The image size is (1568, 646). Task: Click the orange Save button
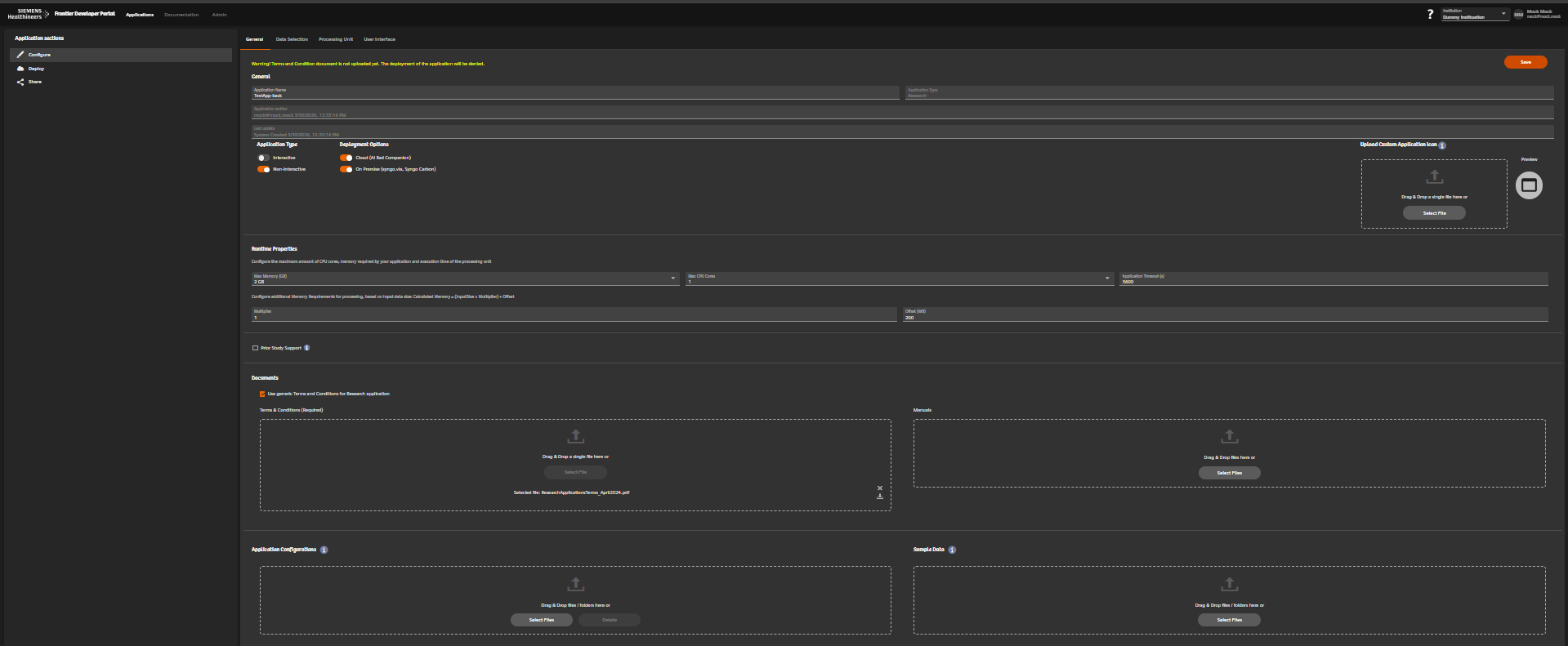[x=1525, y=62]
